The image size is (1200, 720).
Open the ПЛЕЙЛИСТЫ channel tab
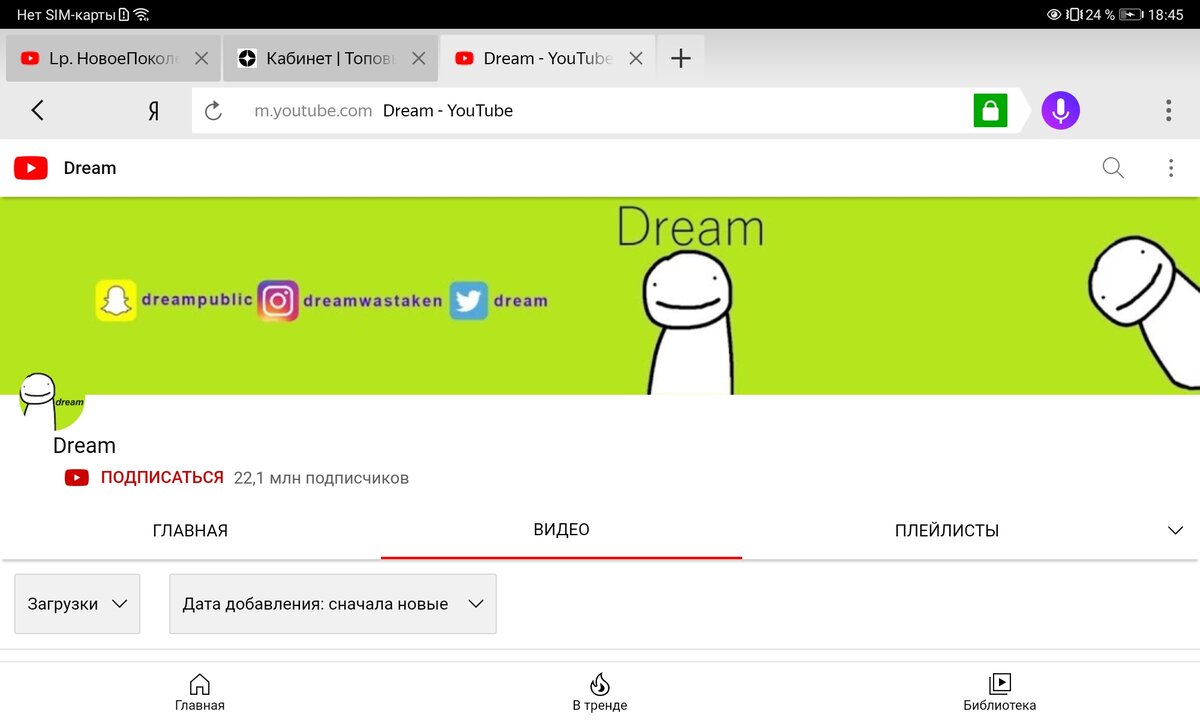click(x=947, y=531)
